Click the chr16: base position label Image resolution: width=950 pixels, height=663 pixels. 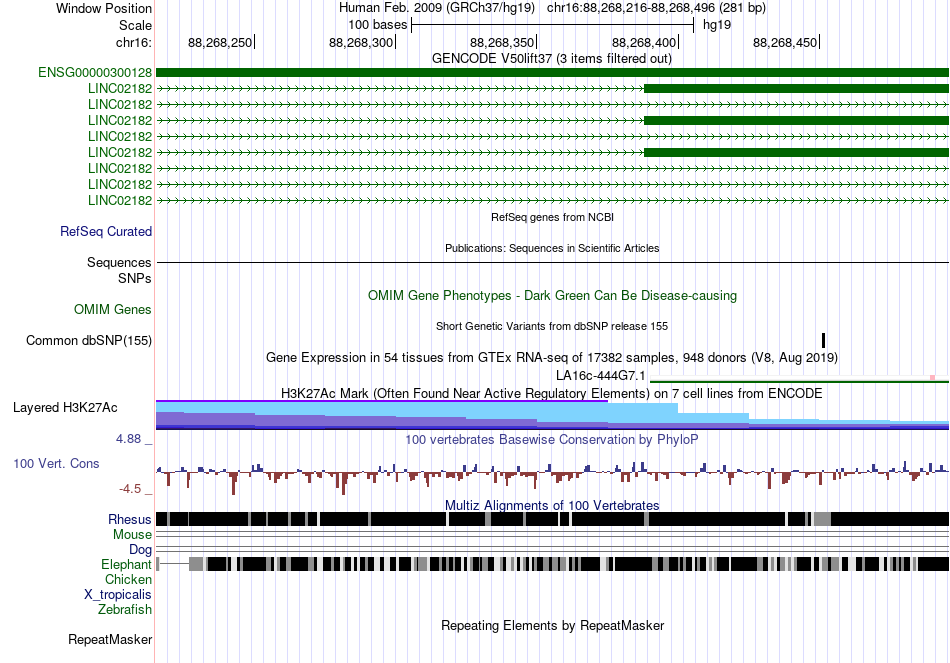tap(133, 42)
